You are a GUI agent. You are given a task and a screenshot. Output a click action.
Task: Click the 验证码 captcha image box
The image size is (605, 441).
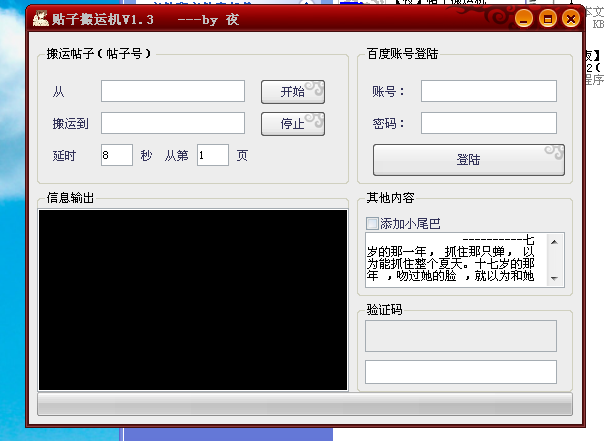tap(461, 336)
